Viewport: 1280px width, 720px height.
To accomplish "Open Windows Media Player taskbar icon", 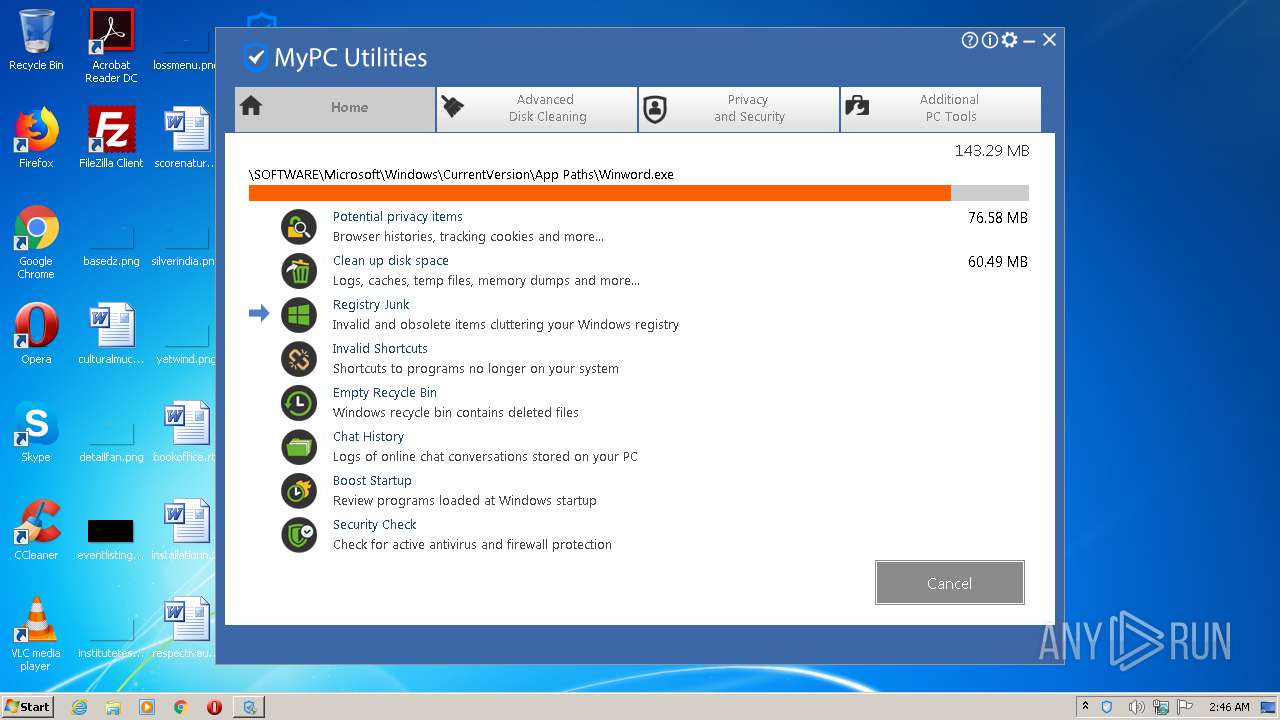I will coord(147,707).
